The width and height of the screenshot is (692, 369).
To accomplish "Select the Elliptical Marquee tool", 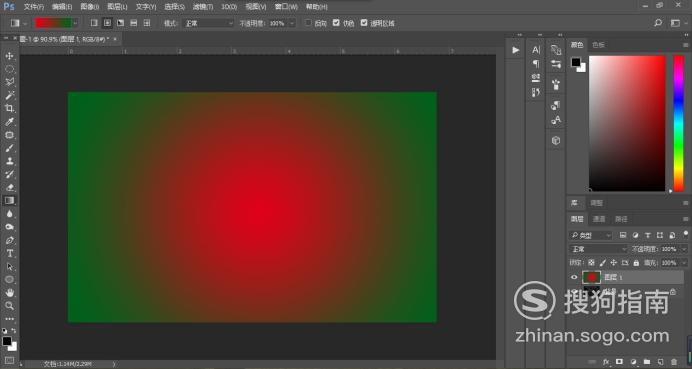I will tap(9, 69).
